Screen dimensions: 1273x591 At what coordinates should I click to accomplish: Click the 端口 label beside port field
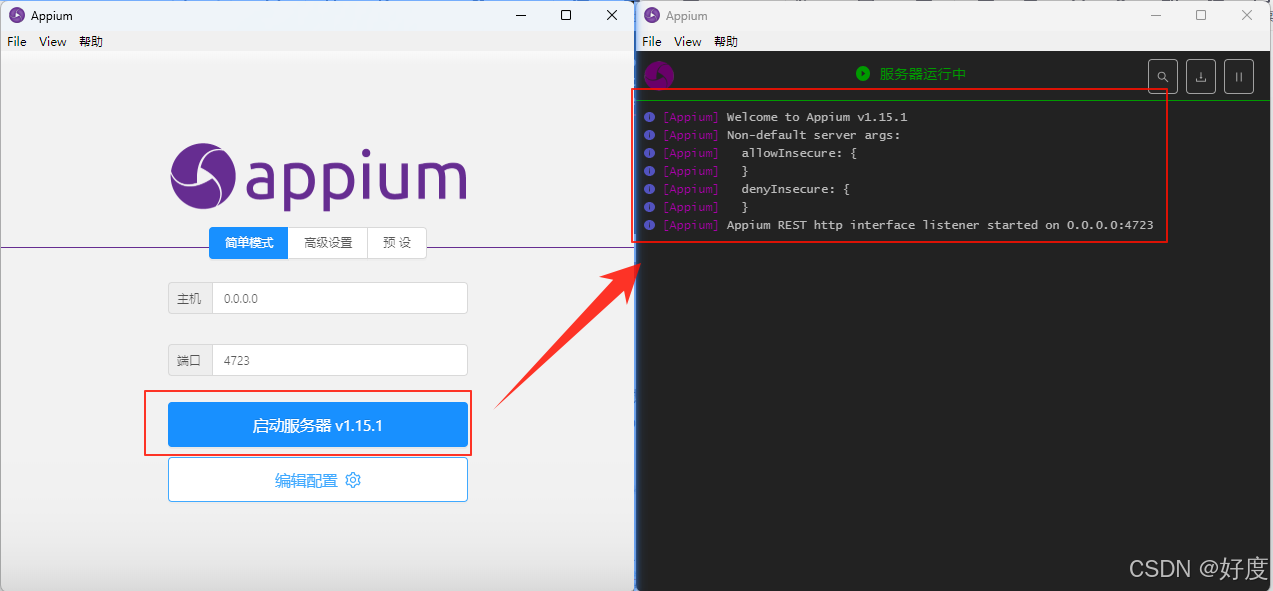tap(190, 360)
